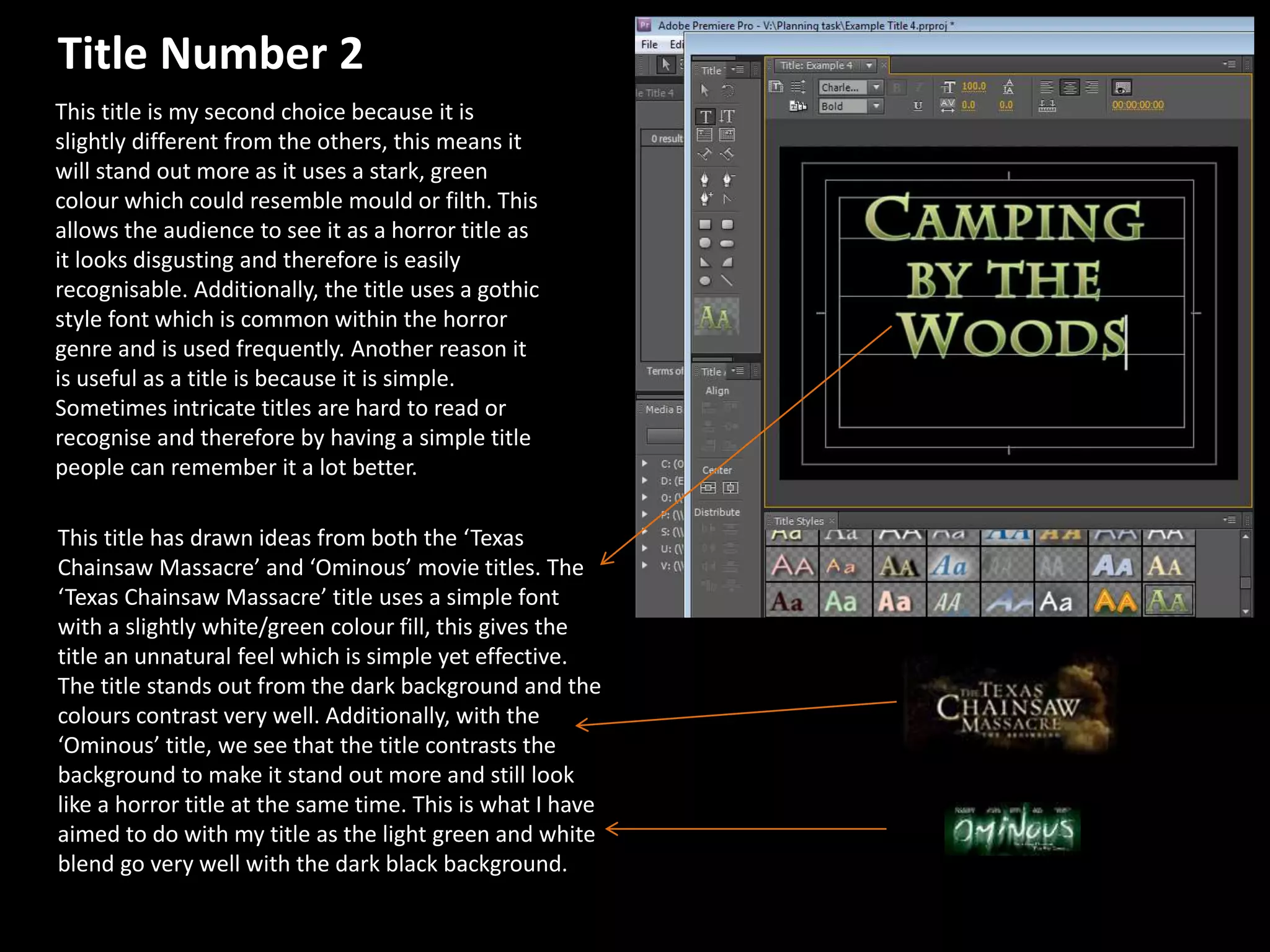Image resolution: width=1270 pixels, height=952 pixels.
Task: Expand the C: drive in Media Browser
Action: click(645, 464)
